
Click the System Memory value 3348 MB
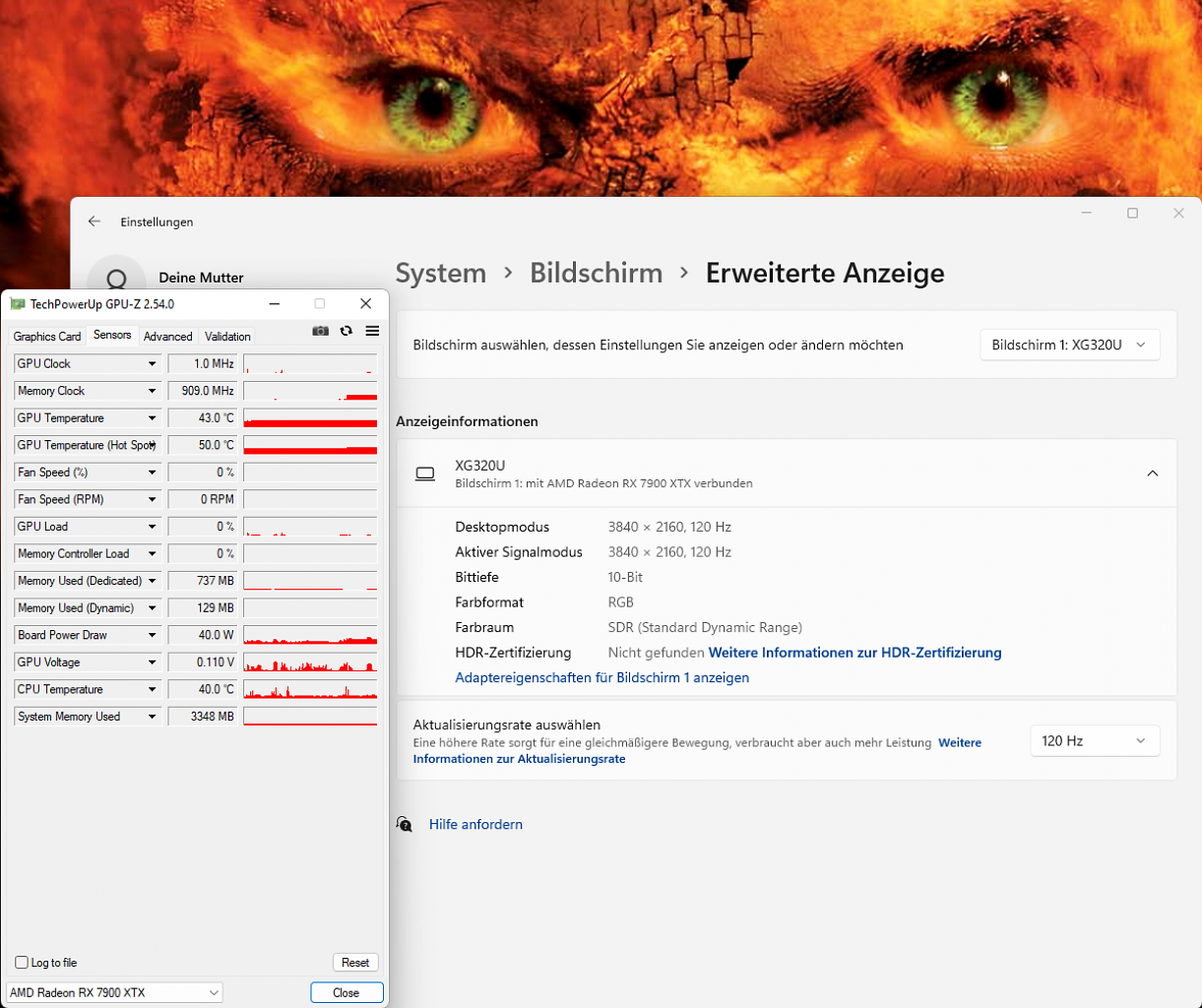click(204, 717)
